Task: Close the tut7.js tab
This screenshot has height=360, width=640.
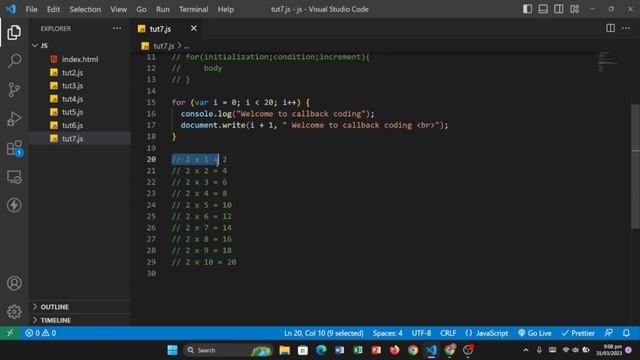Action: pyautogui.click(x=194, y=28)
